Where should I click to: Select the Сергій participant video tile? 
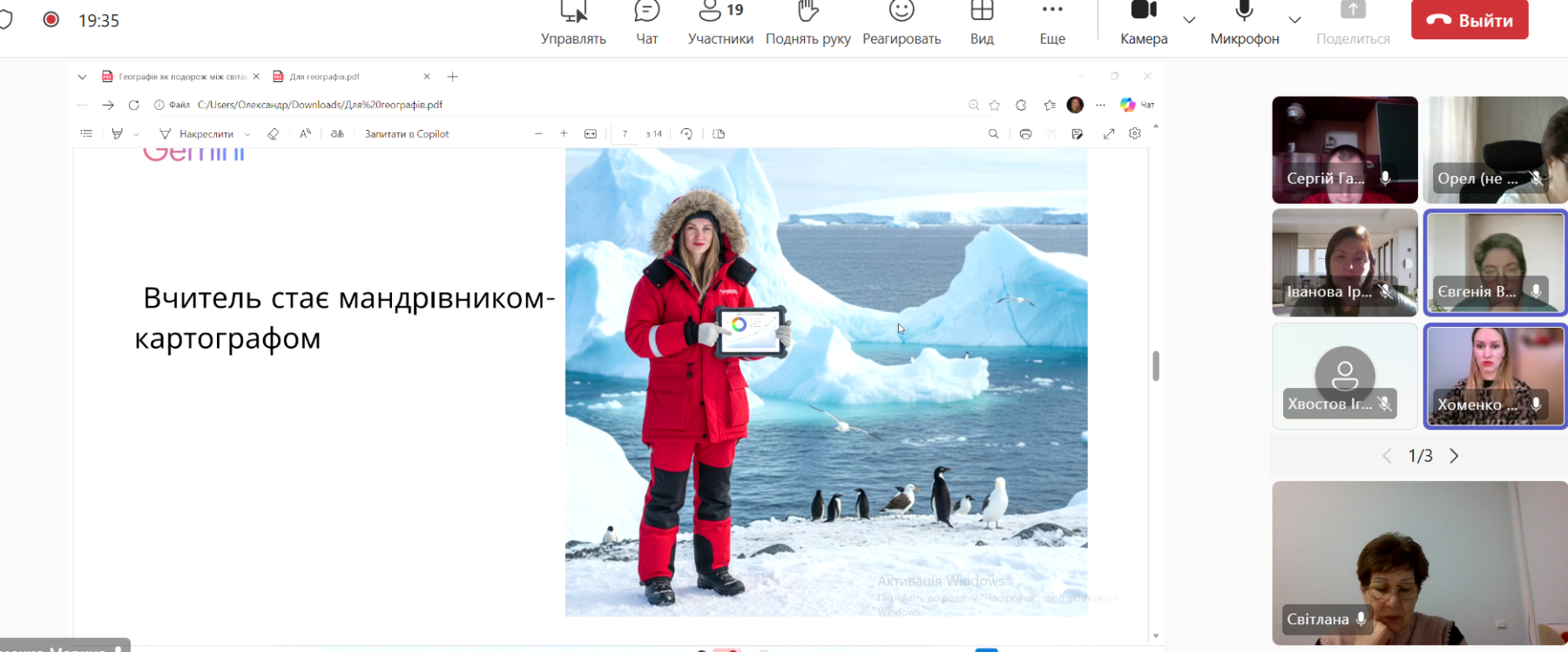click(1344, 149)
